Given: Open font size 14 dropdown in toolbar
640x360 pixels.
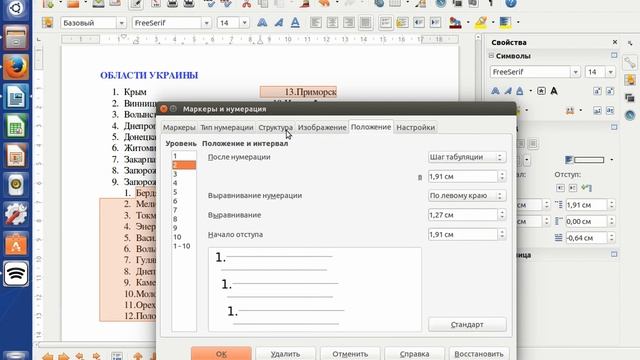Looking at the screenshot, I should (244, 23).
